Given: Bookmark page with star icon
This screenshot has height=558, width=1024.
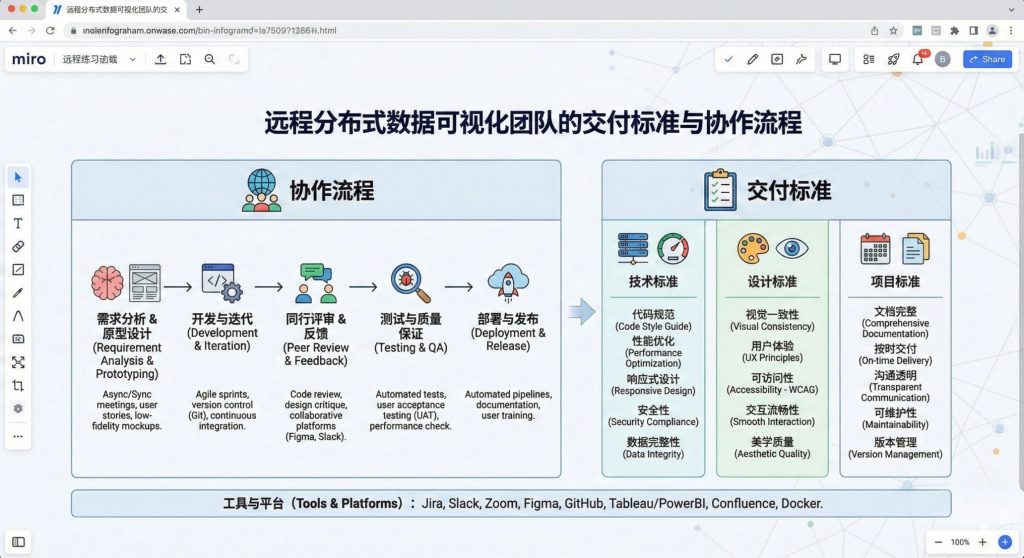Looking at the screenshot, I should 893,30.
